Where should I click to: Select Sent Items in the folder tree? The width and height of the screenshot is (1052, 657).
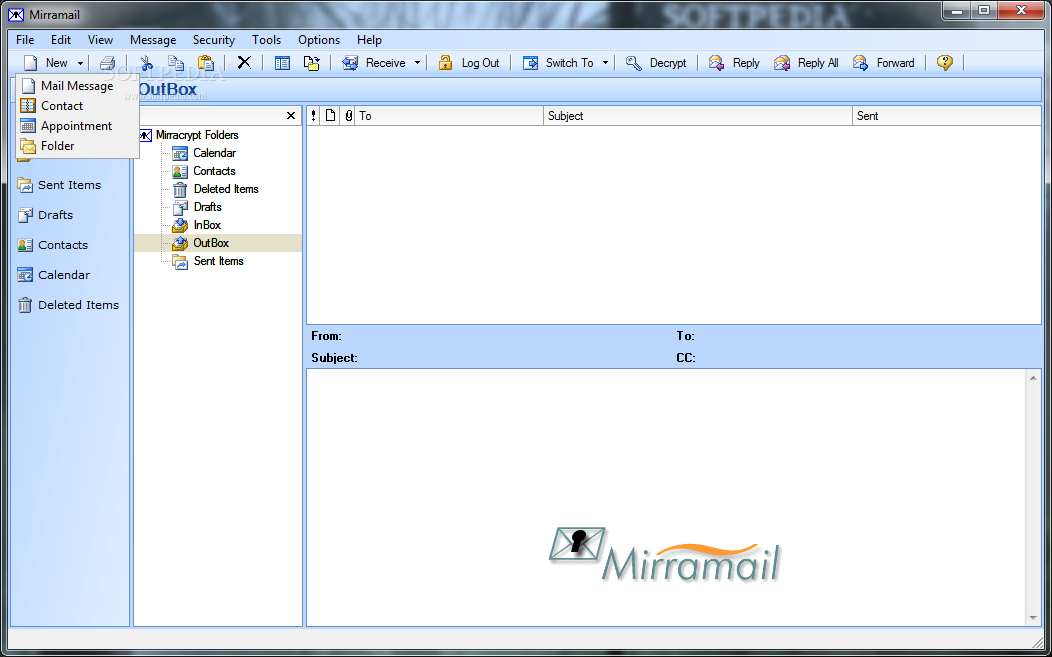click(218, 261)
